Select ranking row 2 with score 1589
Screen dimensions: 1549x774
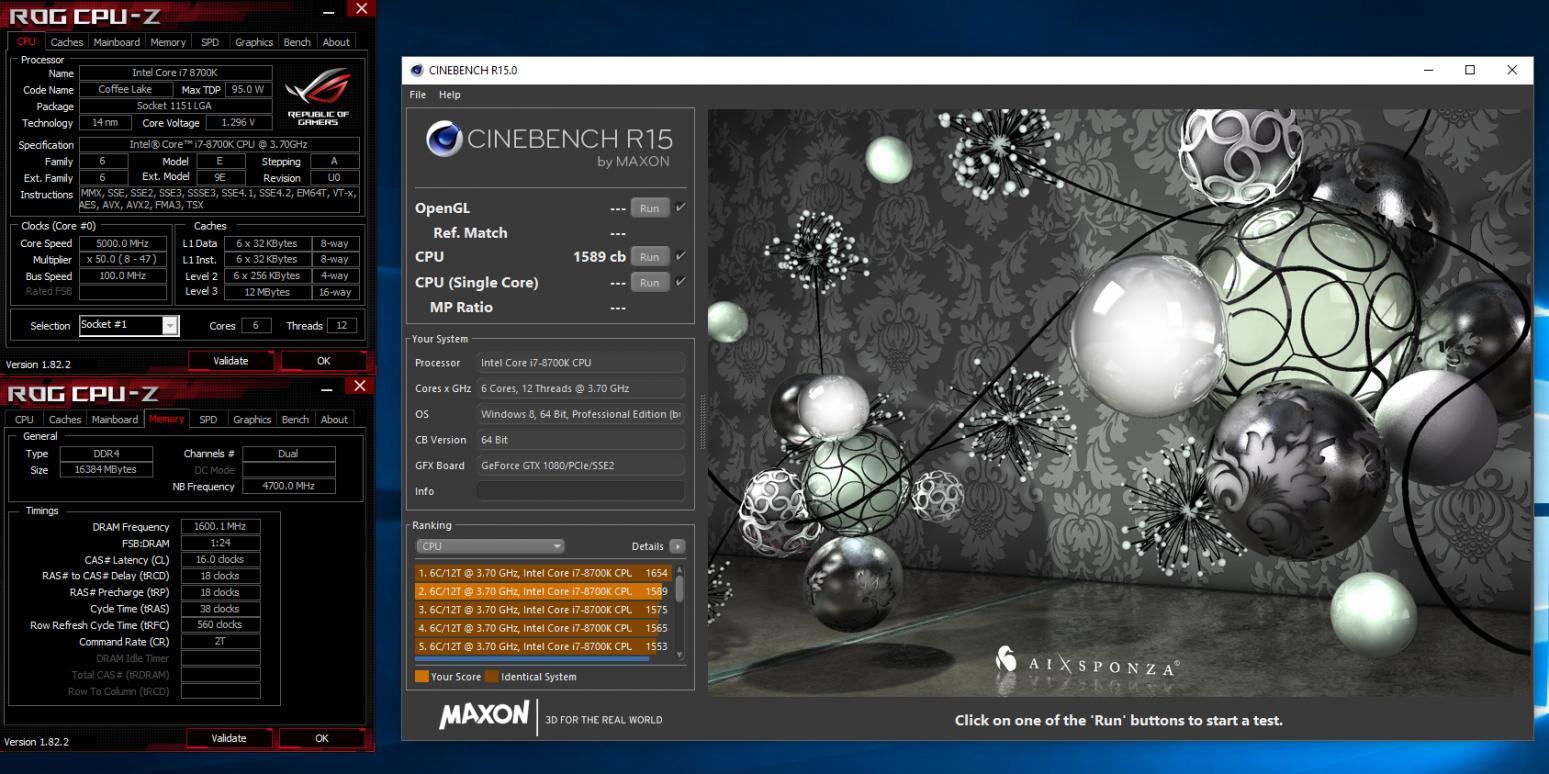click(544, 591)
